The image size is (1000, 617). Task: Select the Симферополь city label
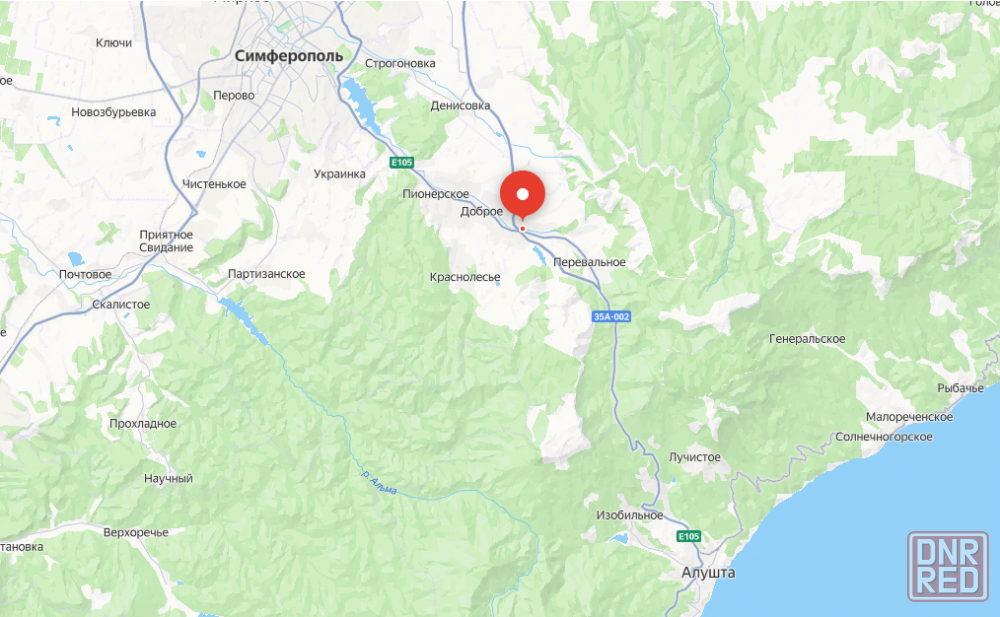pyautogui.click(x=289, y=56)
